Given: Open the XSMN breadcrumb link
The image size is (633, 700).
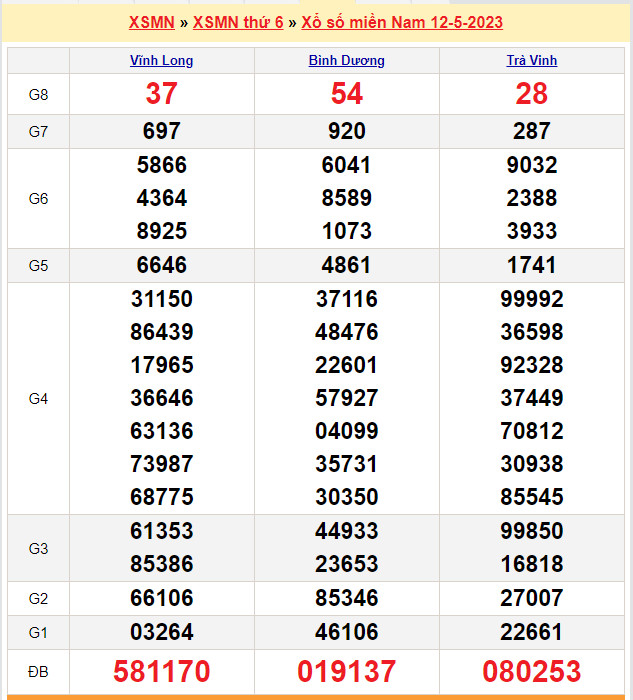Looking at the screenshot, I should [x=152, y=22].
